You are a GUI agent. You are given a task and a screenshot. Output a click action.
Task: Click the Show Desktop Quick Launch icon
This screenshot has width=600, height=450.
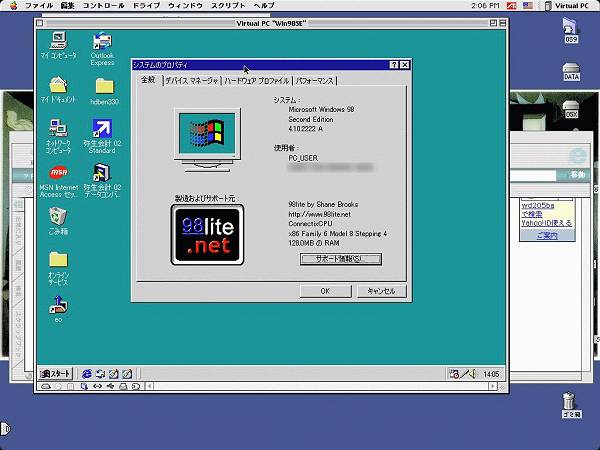(x=114, y=373)
